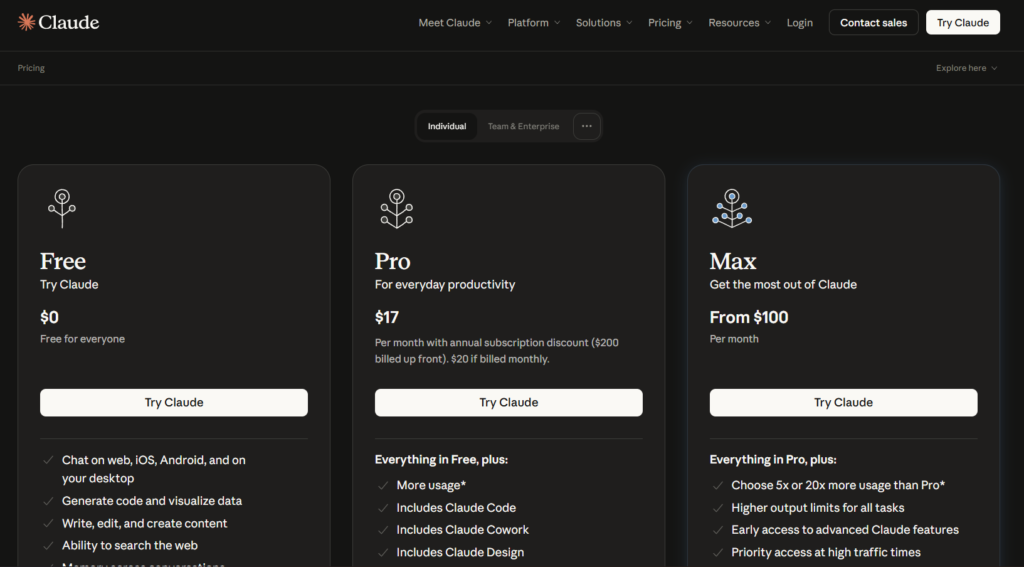Expand the Platform menu
1024x567 pixels.
[x=534, y=22]
